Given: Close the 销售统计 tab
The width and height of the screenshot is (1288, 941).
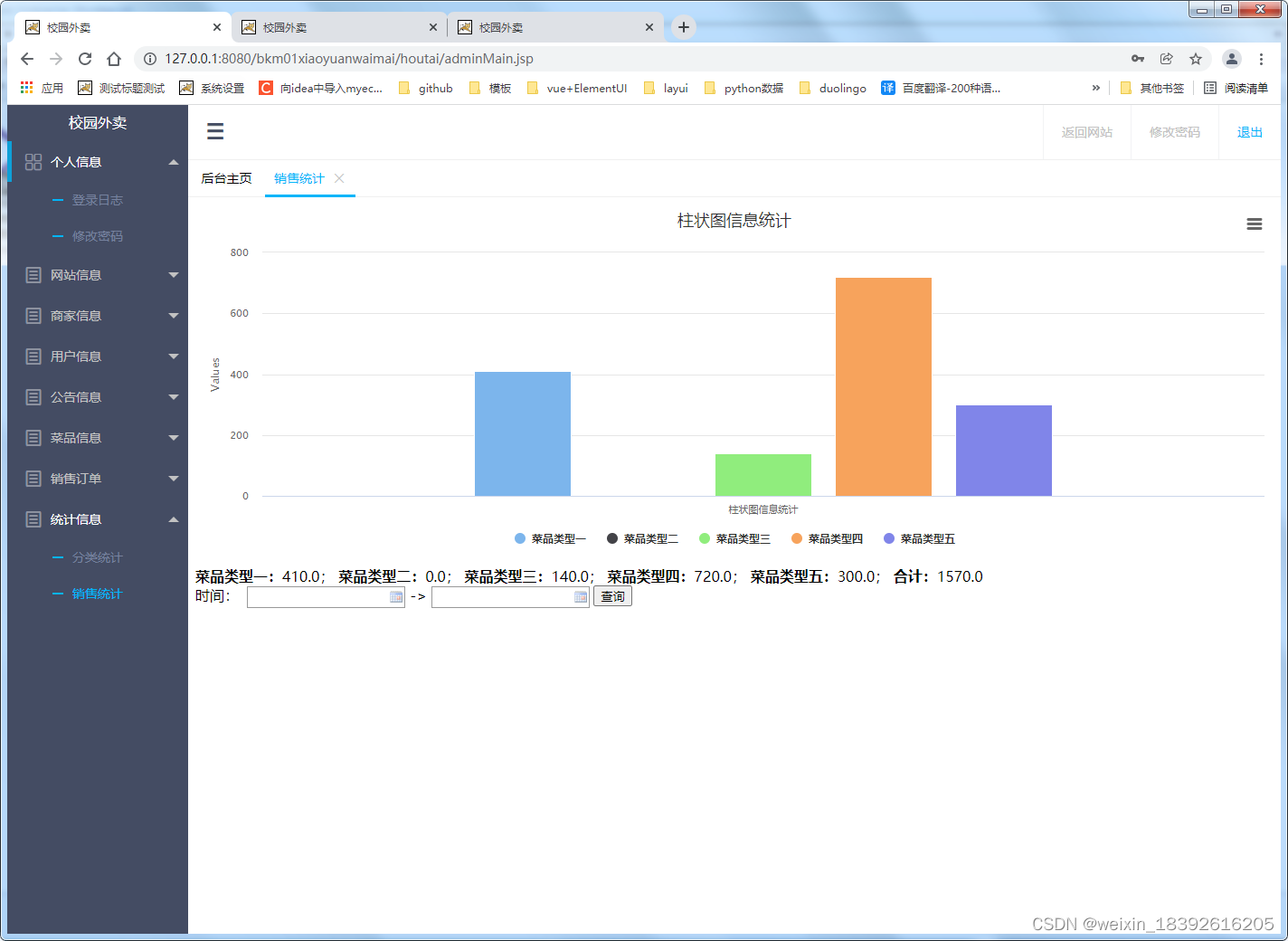Looking at the screenshot, I should pyautogui.click(x=339, y=178).
